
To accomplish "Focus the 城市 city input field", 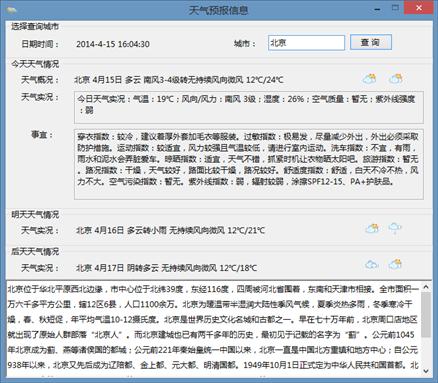I will pos(306,43).
